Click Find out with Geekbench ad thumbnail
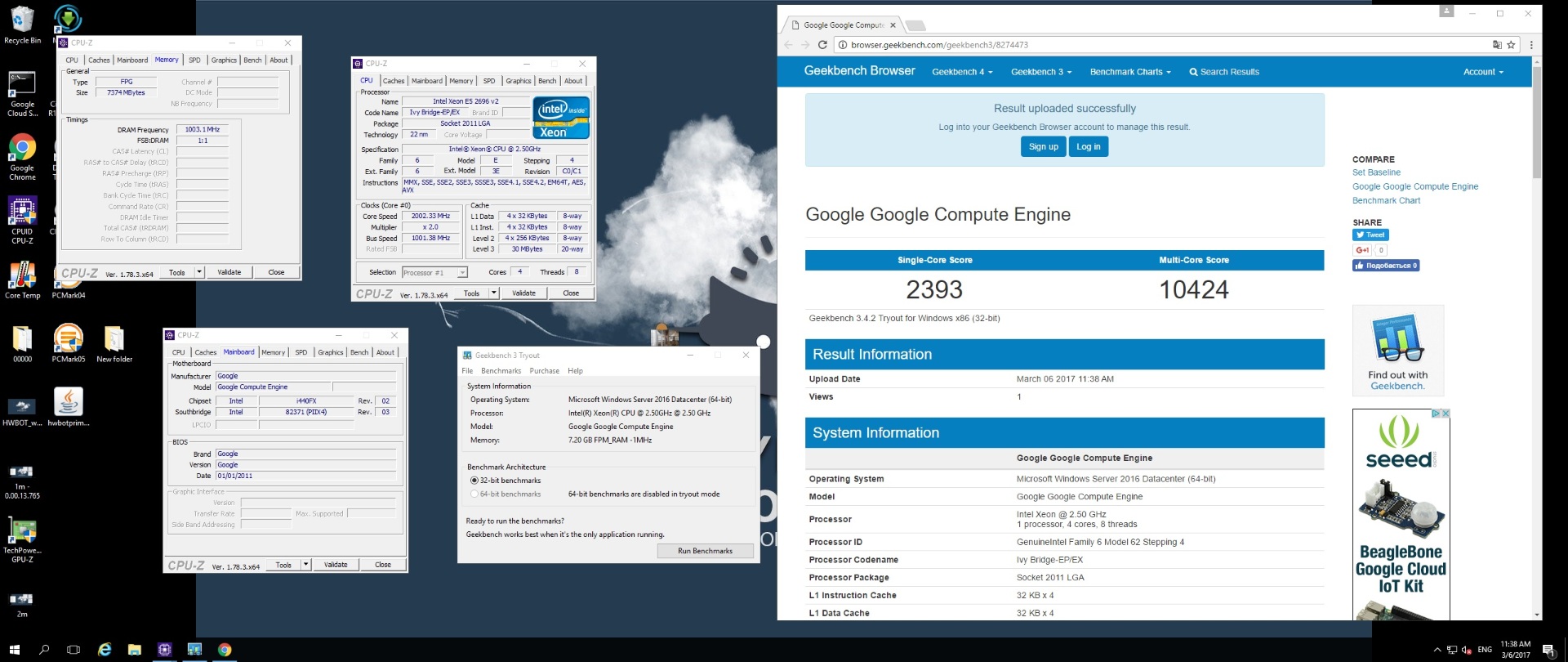 tap(1397, 351)
